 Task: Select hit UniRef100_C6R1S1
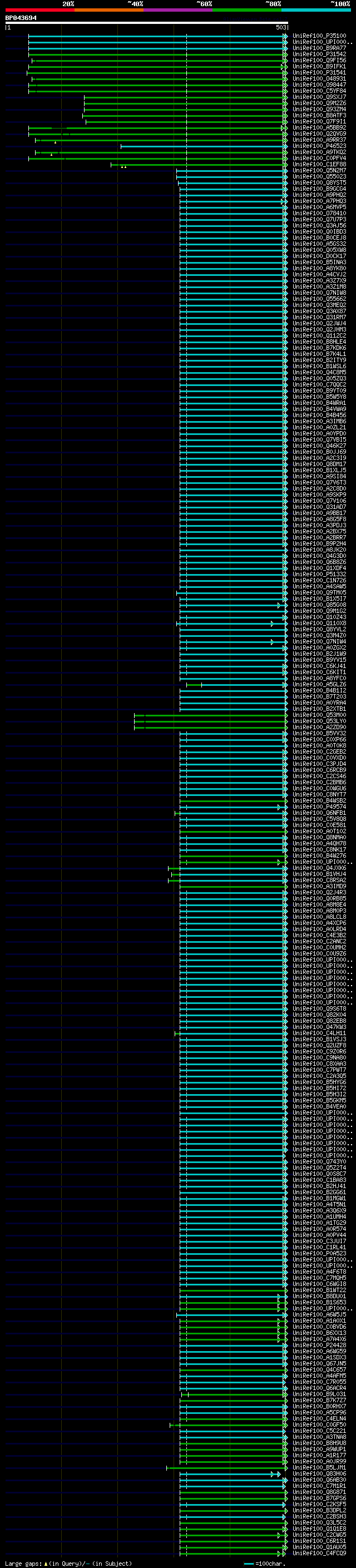(319, 1540)
